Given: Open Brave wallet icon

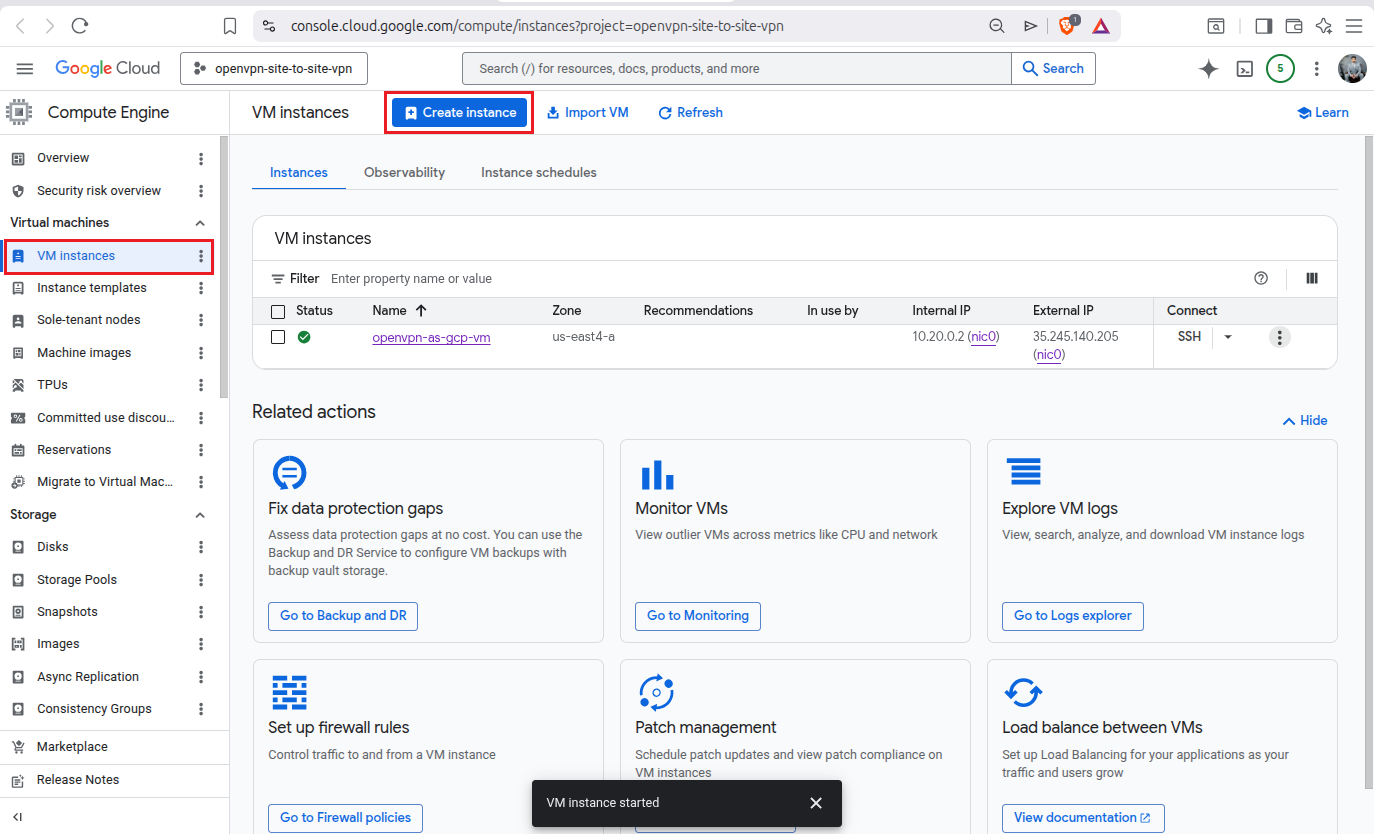Looking at the screenshot, I should pyautogui.click(x=1293, y=26).
